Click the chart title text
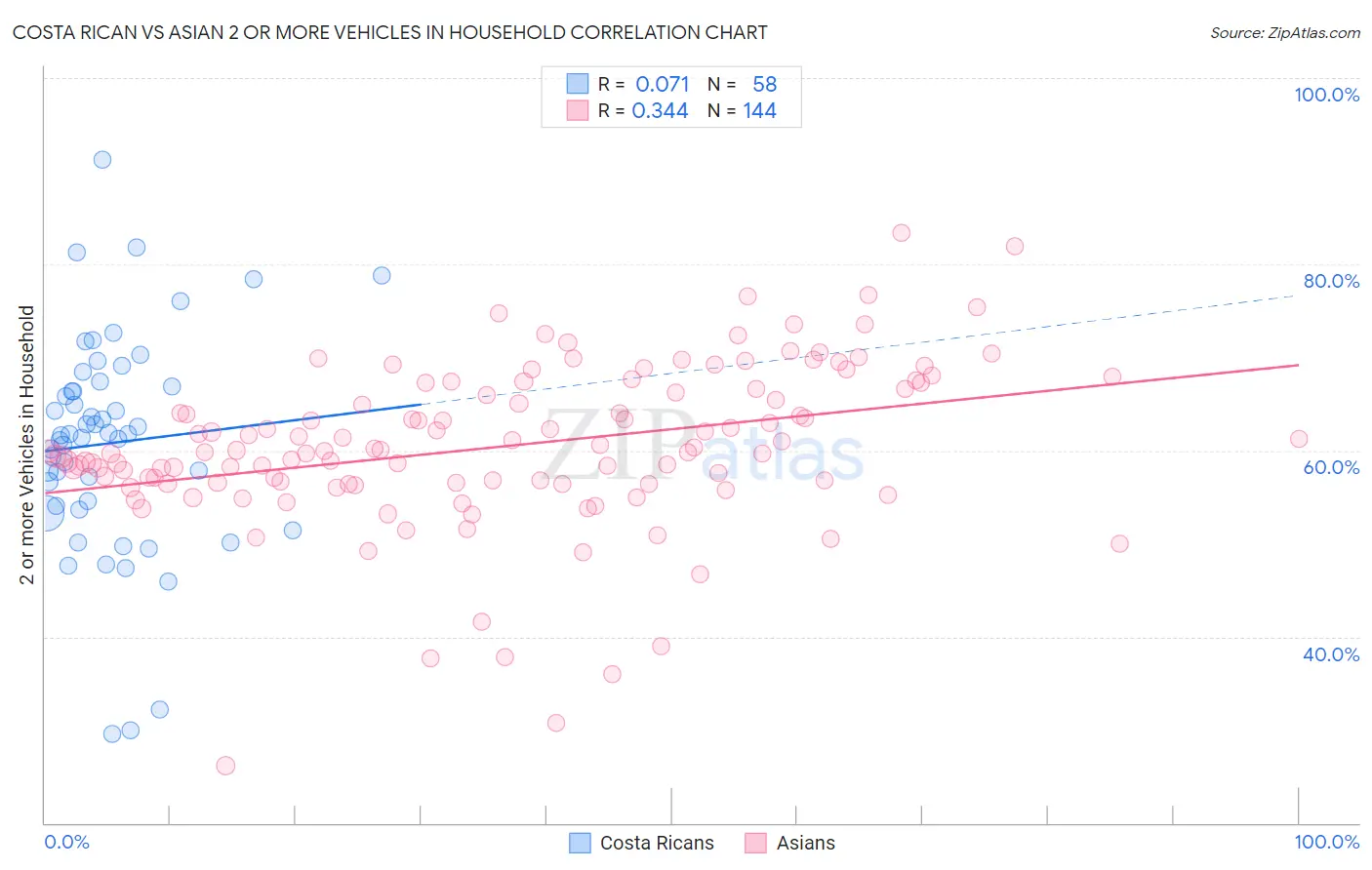Screen dimensions: 1372x870 (389, 32)
